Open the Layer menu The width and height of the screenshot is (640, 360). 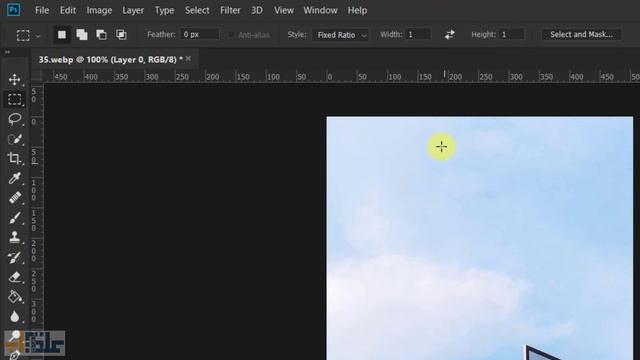click(133, 10)
